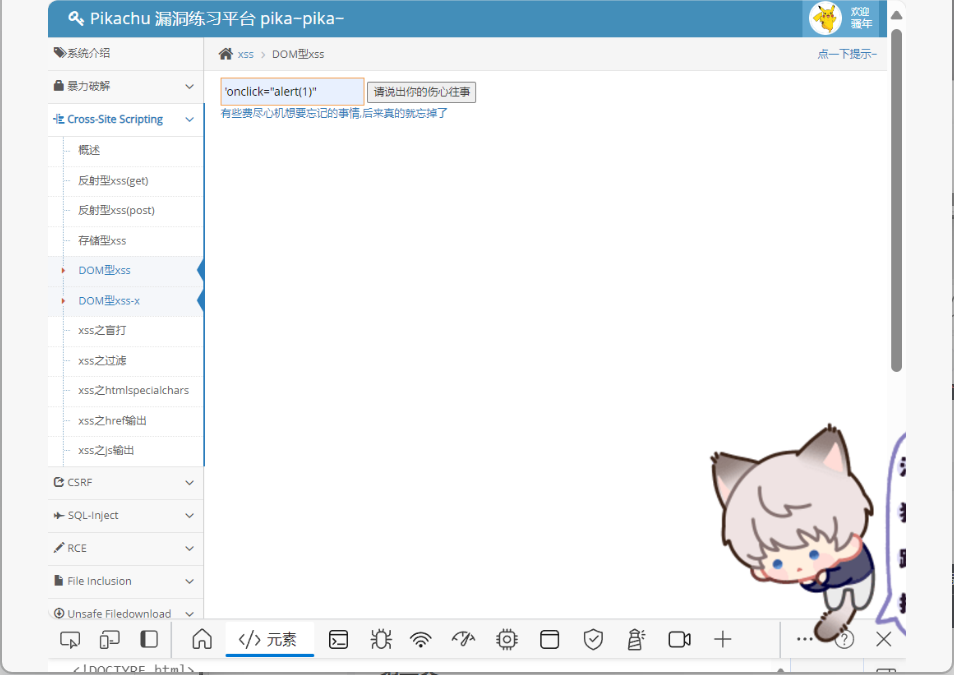Open the Network wifi icon panel

[x=420, y=640]
